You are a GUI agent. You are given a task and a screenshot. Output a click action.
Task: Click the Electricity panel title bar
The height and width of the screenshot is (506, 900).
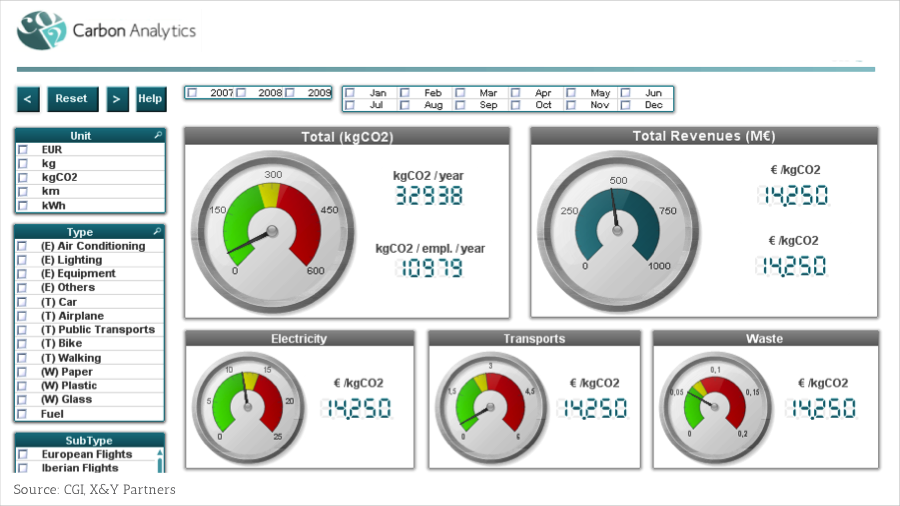pos(299,339)
